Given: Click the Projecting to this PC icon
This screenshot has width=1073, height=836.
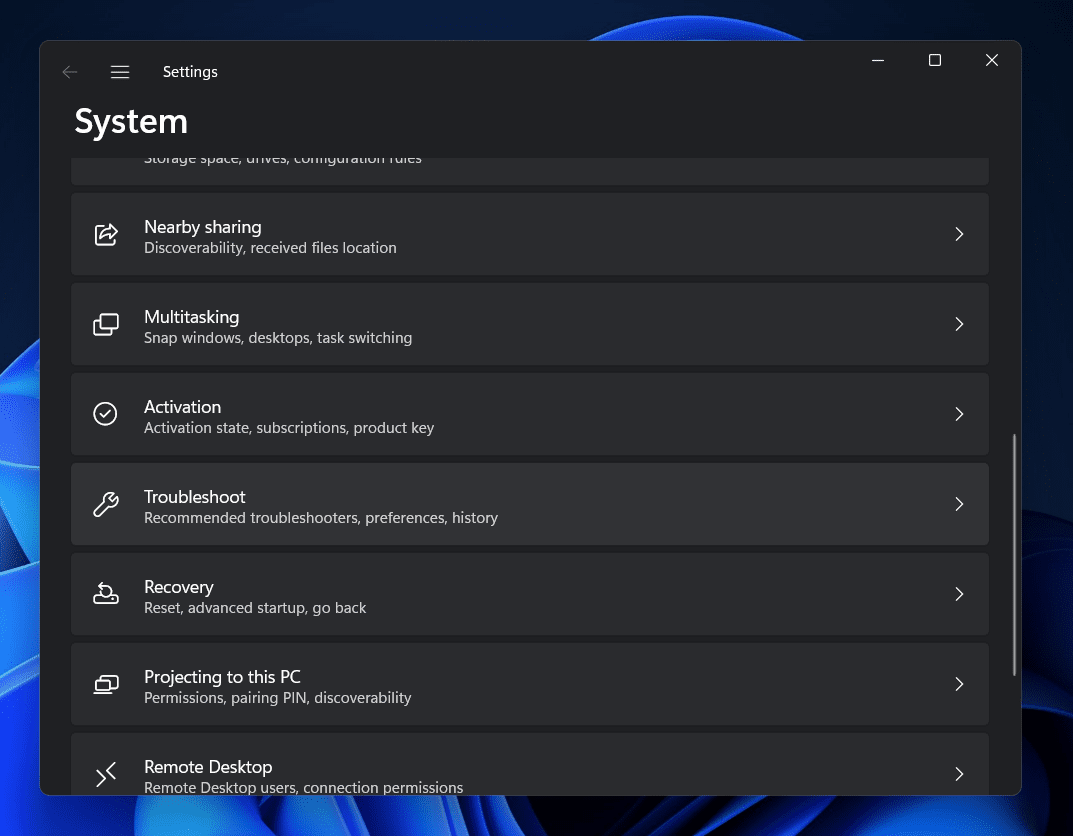Looking at the screenshot, I should 105,684.
